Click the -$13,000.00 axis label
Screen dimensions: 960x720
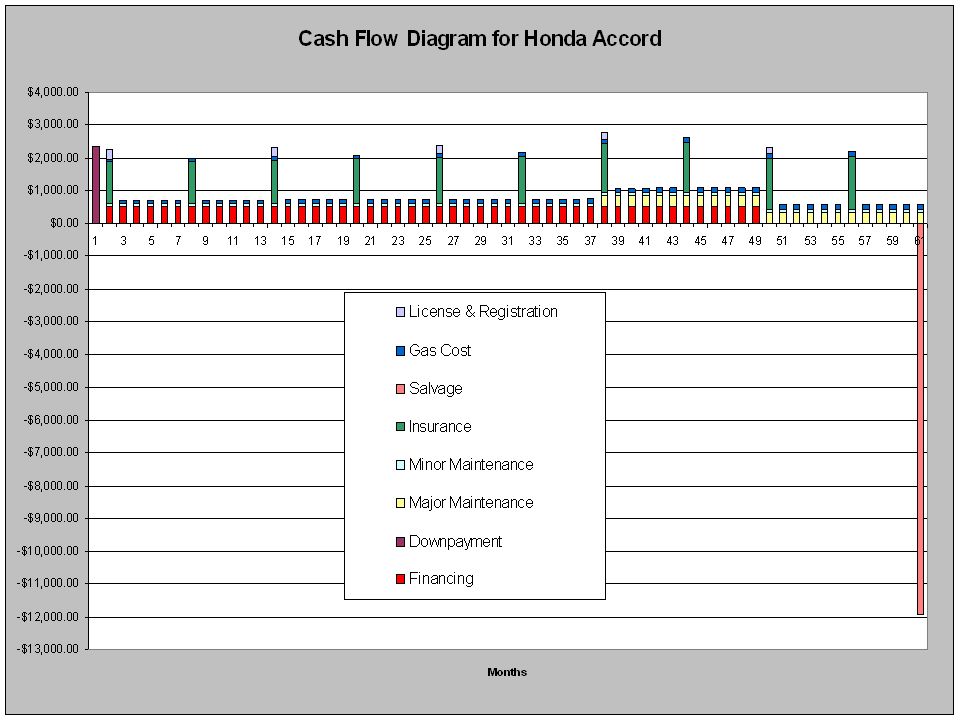49,649
